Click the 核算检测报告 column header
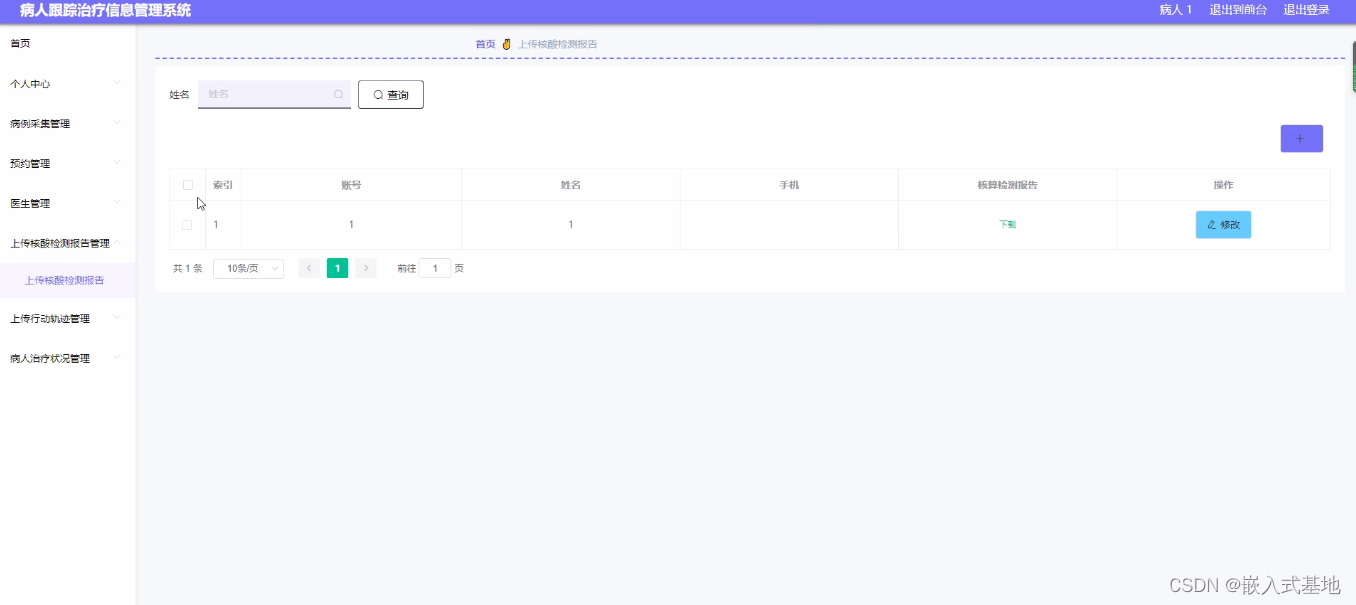The height and width of the screenshot is (605, 1356). pos(1007,185)
